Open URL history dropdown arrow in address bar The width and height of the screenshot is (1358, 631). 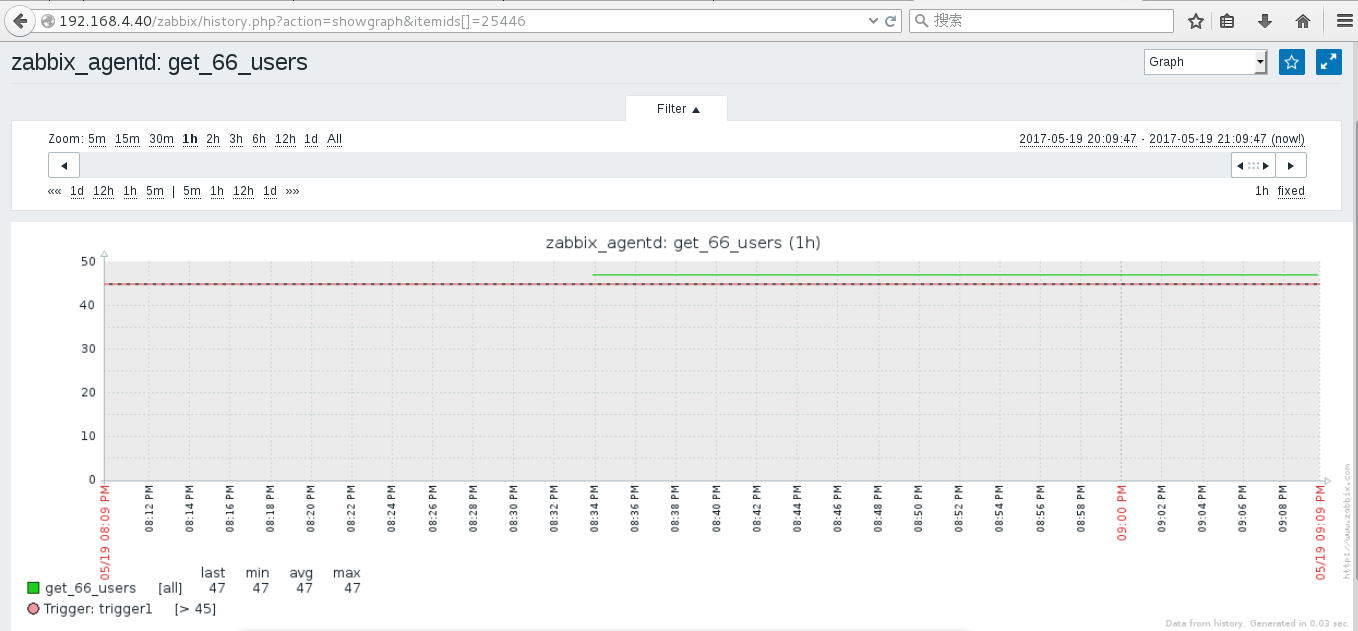[873, 21]
